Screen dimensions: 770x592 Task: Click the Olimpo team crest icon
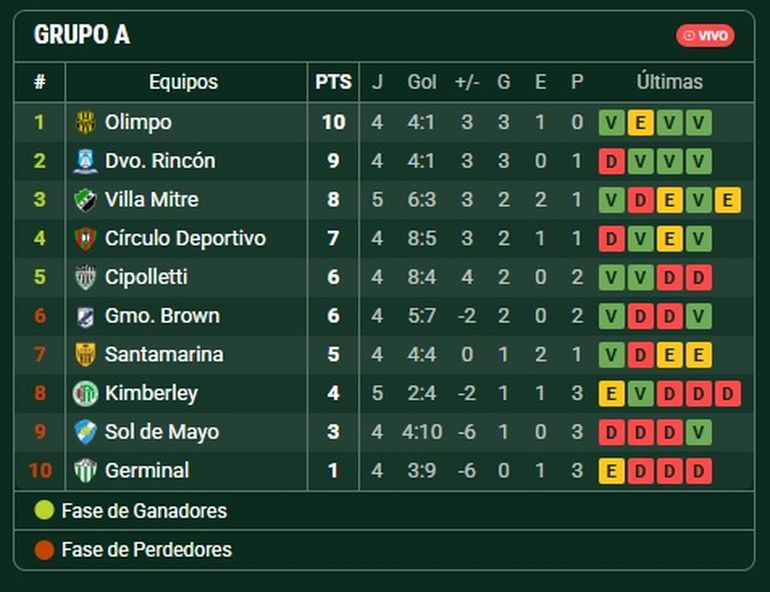[x=86, y=123]
